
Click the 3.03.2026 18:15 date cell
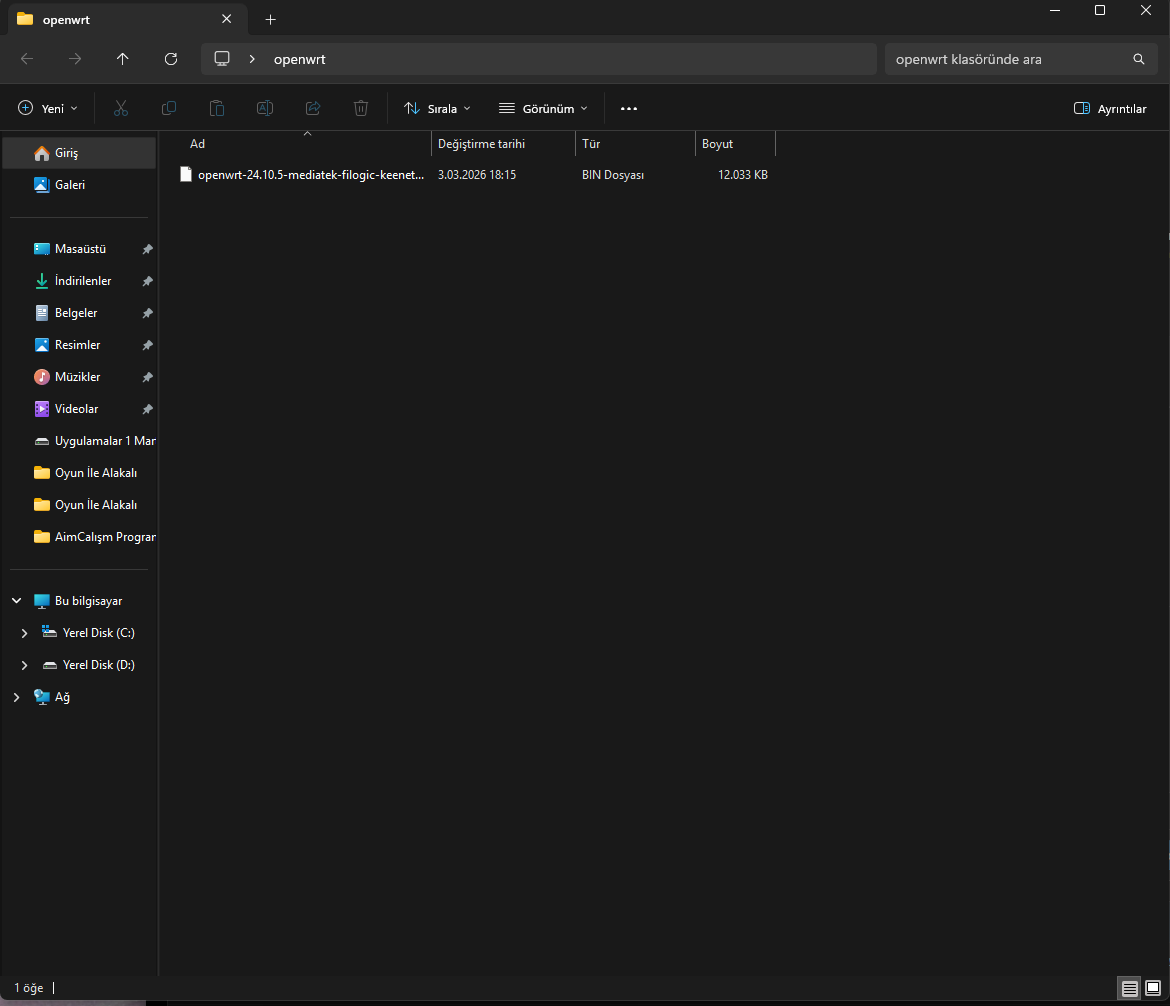(477, 175)
